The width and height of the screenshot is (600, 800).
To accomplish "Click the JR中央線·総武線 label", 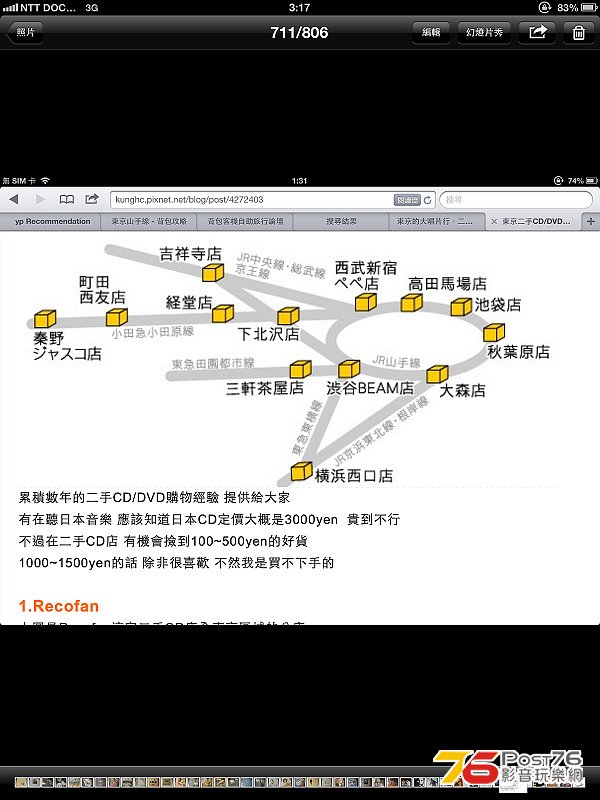I will 282,264.
